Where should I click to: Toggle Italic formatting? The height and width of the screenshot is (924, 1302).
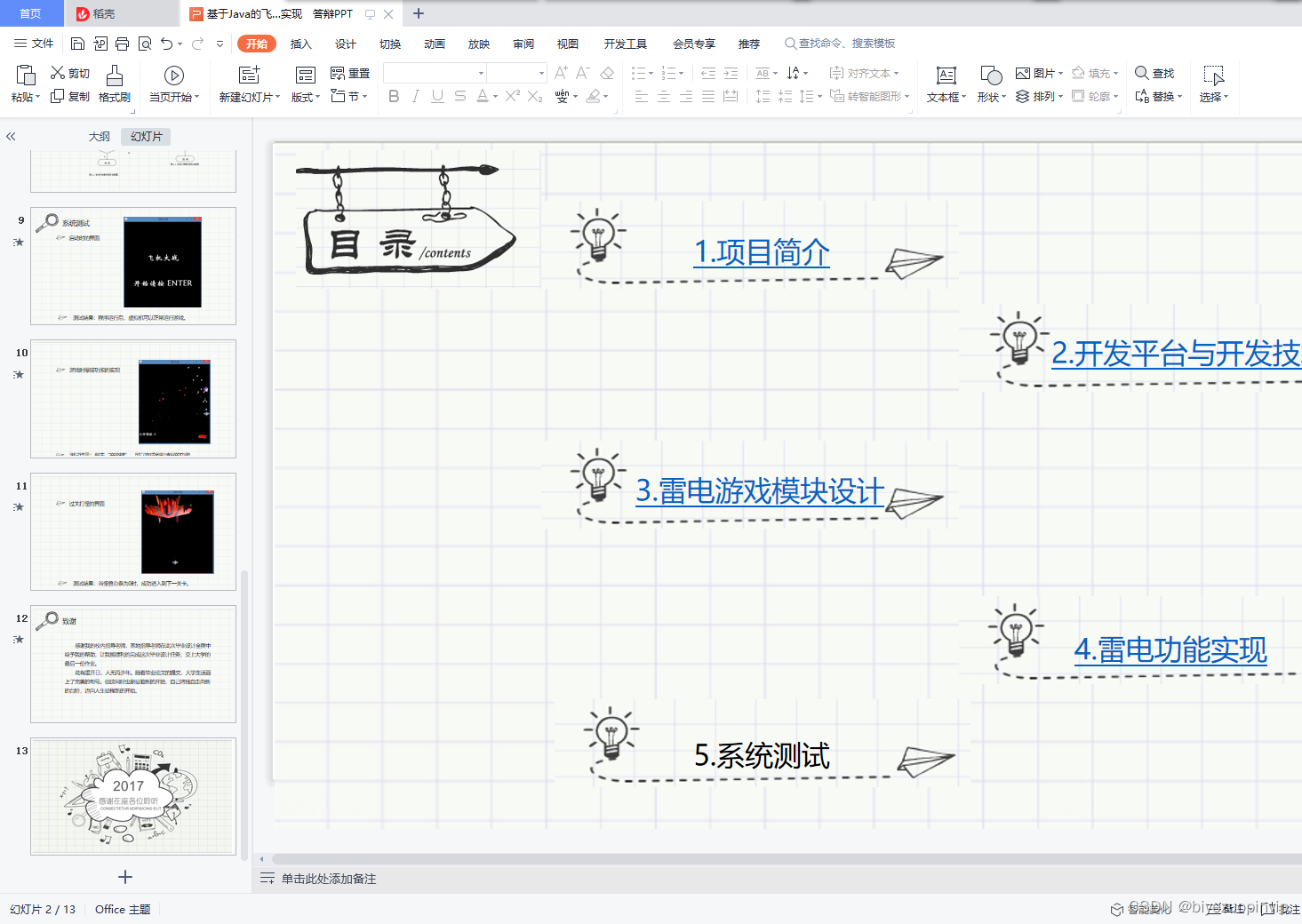(416, 96)
